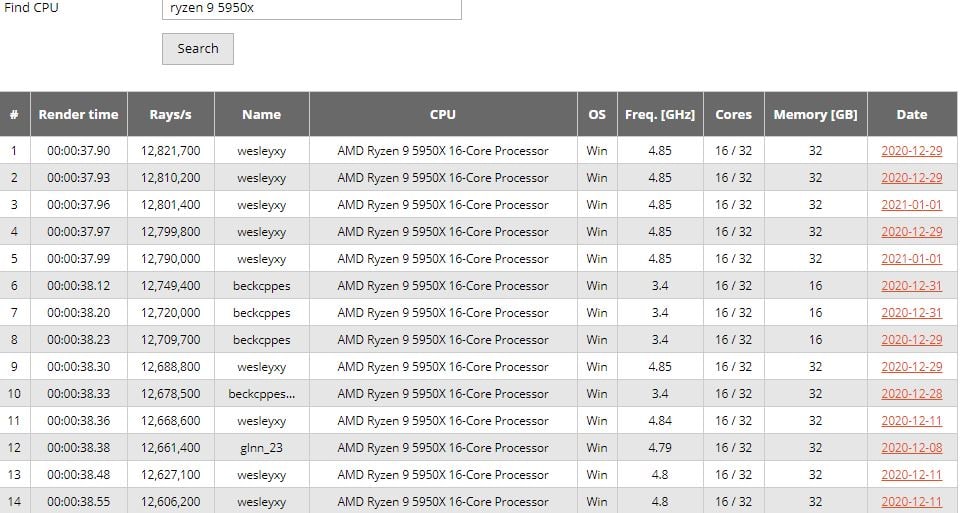Click the Rays/s value 12,627,100
This screenshot has width=965, height=513.
click(170, 475)
